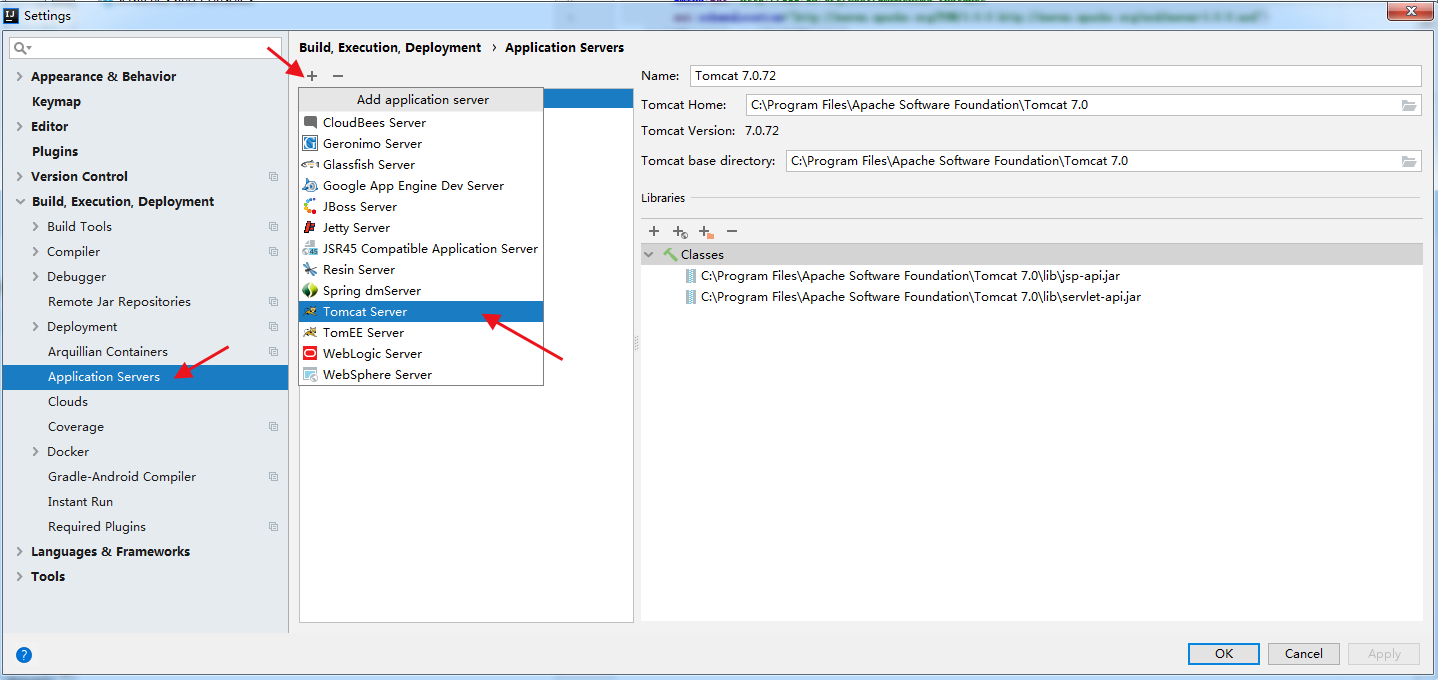This screenshot has width=1438, height=680.
Task: Open Gradle-Android Compiler settings
Action: [122, 476]
